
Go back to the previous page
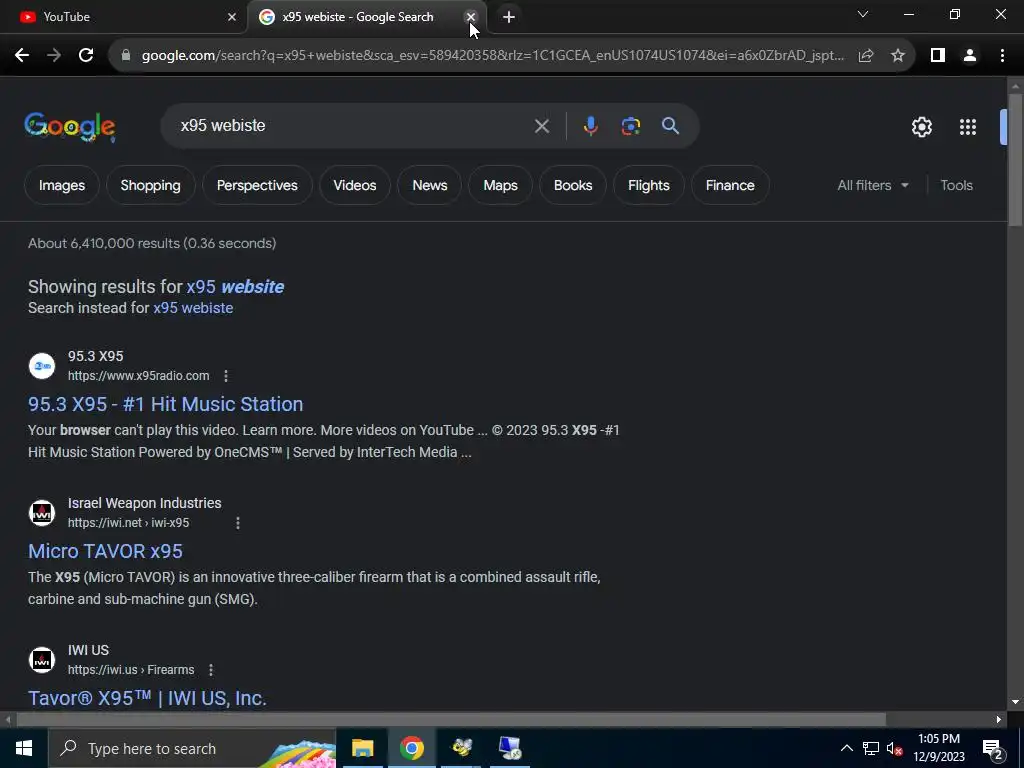[22, 56]
